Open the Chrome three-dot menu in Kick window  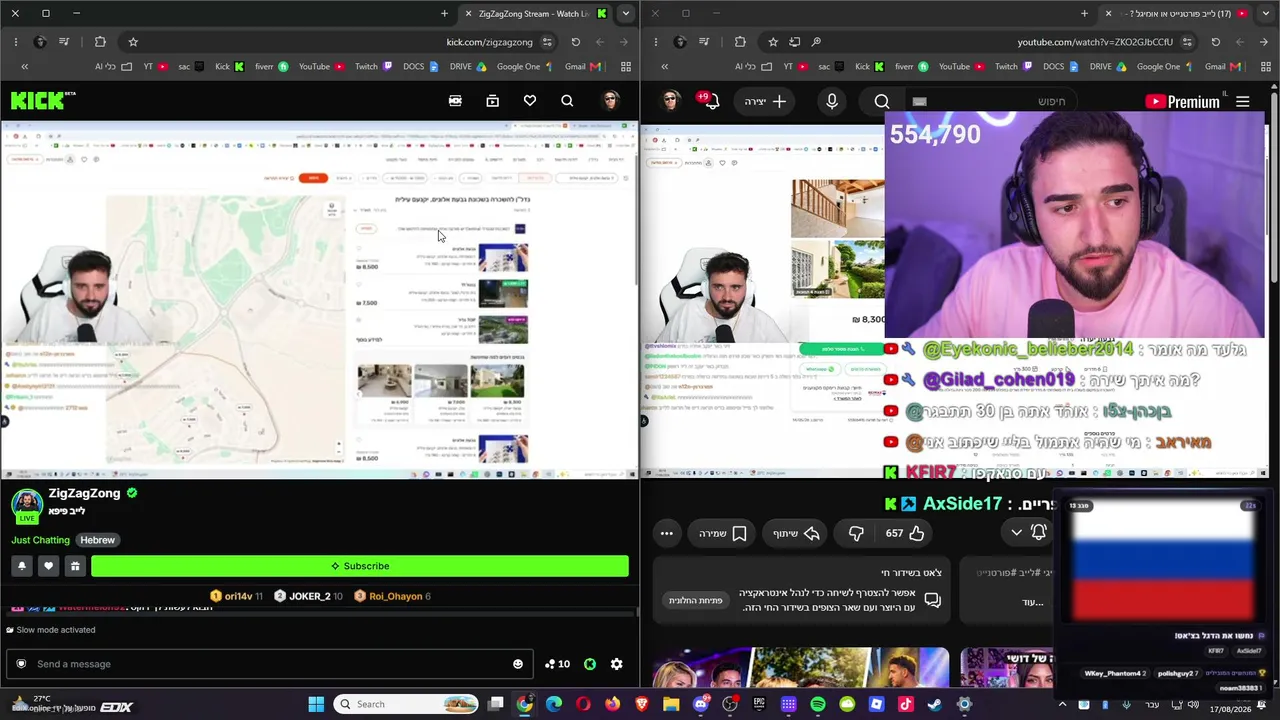[15, 42]
